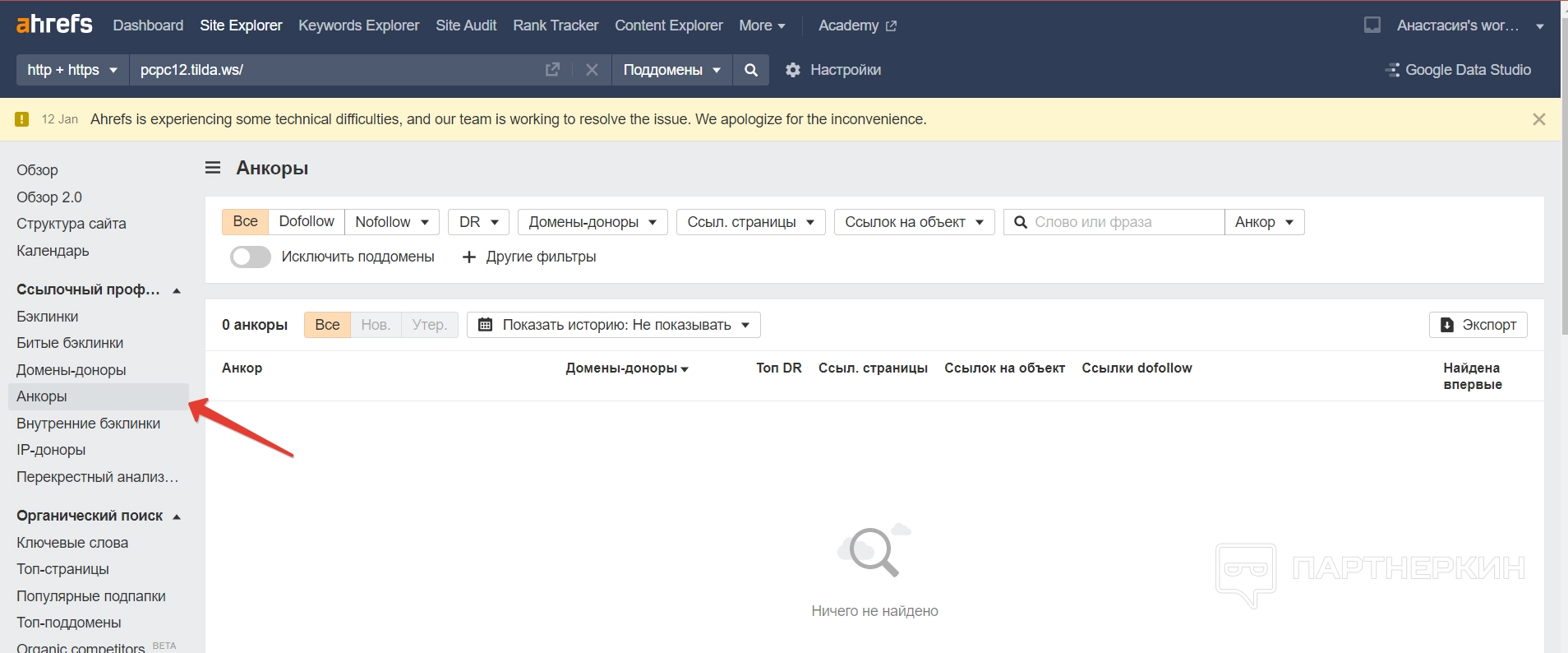Open Google Data Studio integration
Image resolution: width=1568 pixels, height=653 pixels.
[x=1458, y=70]
